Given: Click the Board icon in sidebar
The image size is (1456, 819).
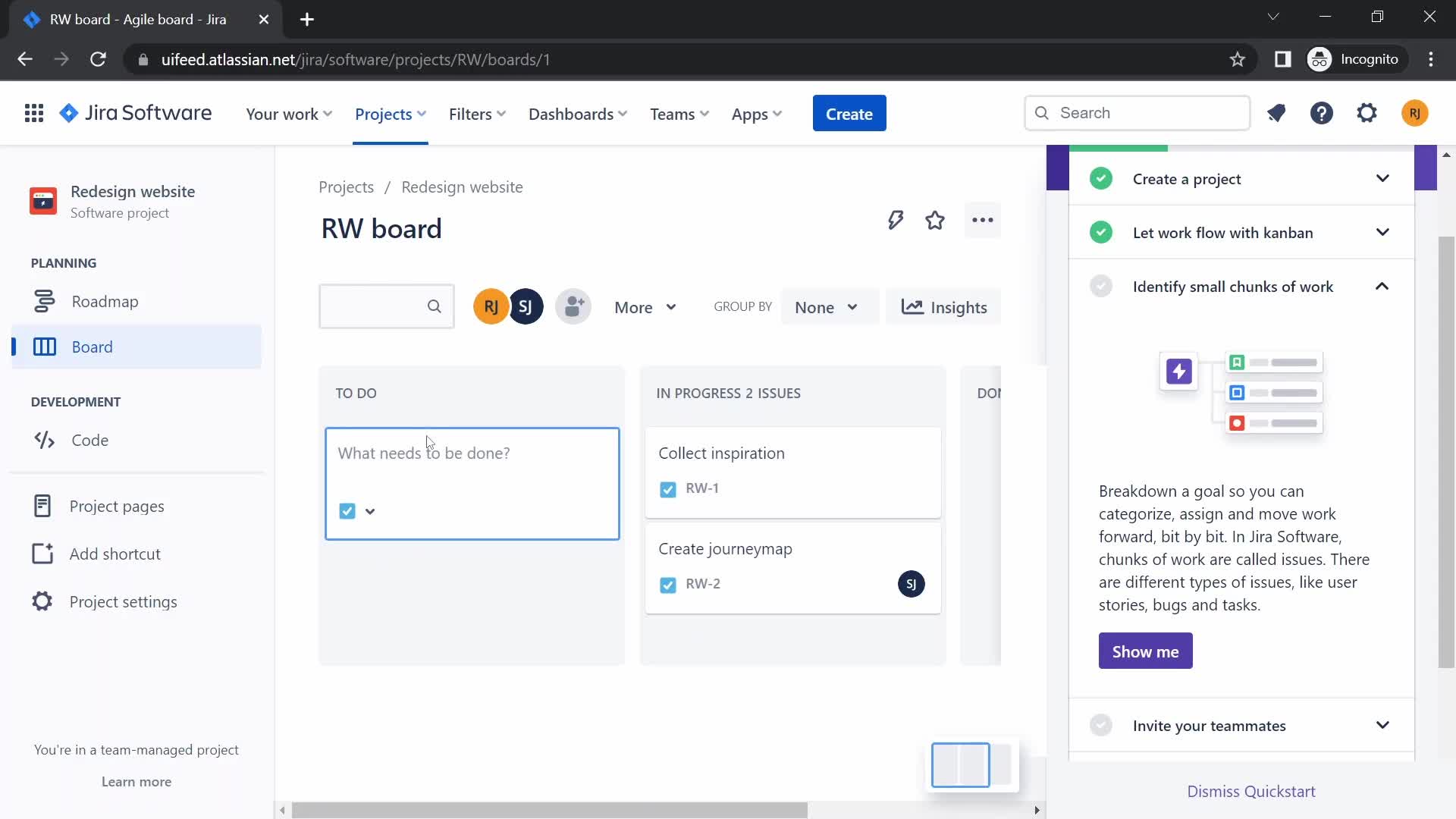Looking at the screenshot, I should coord(44,346).
